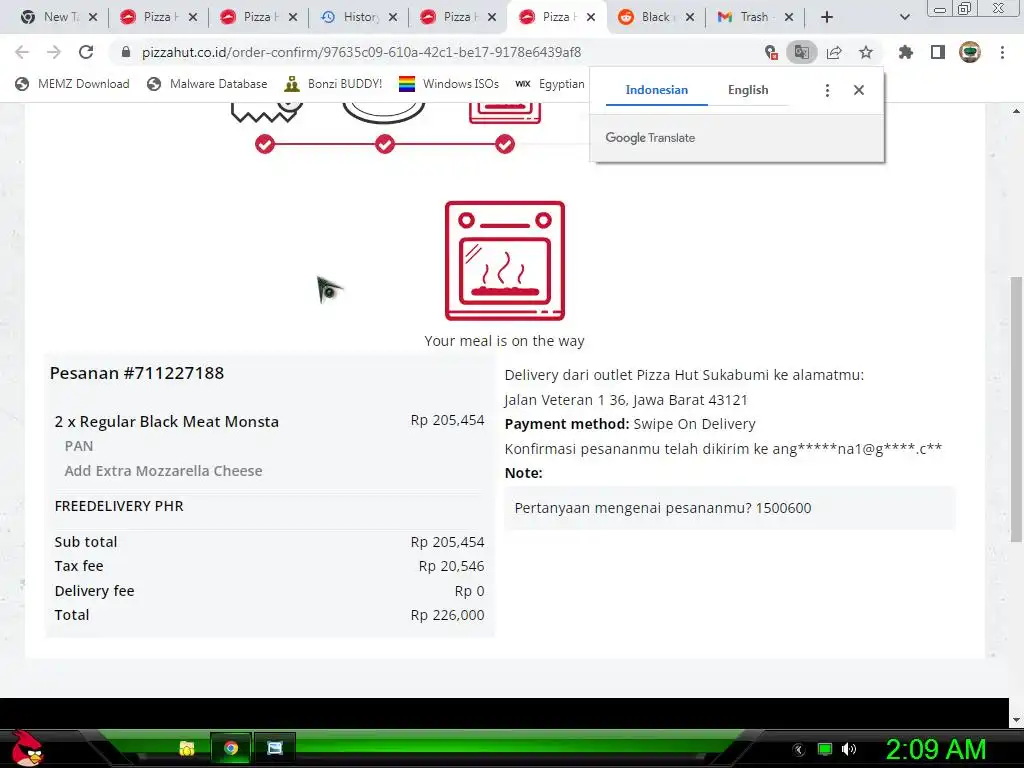Open the Chrome profile avatar
This screenshot has width=1024, height=768.
[x=970, y=52]
